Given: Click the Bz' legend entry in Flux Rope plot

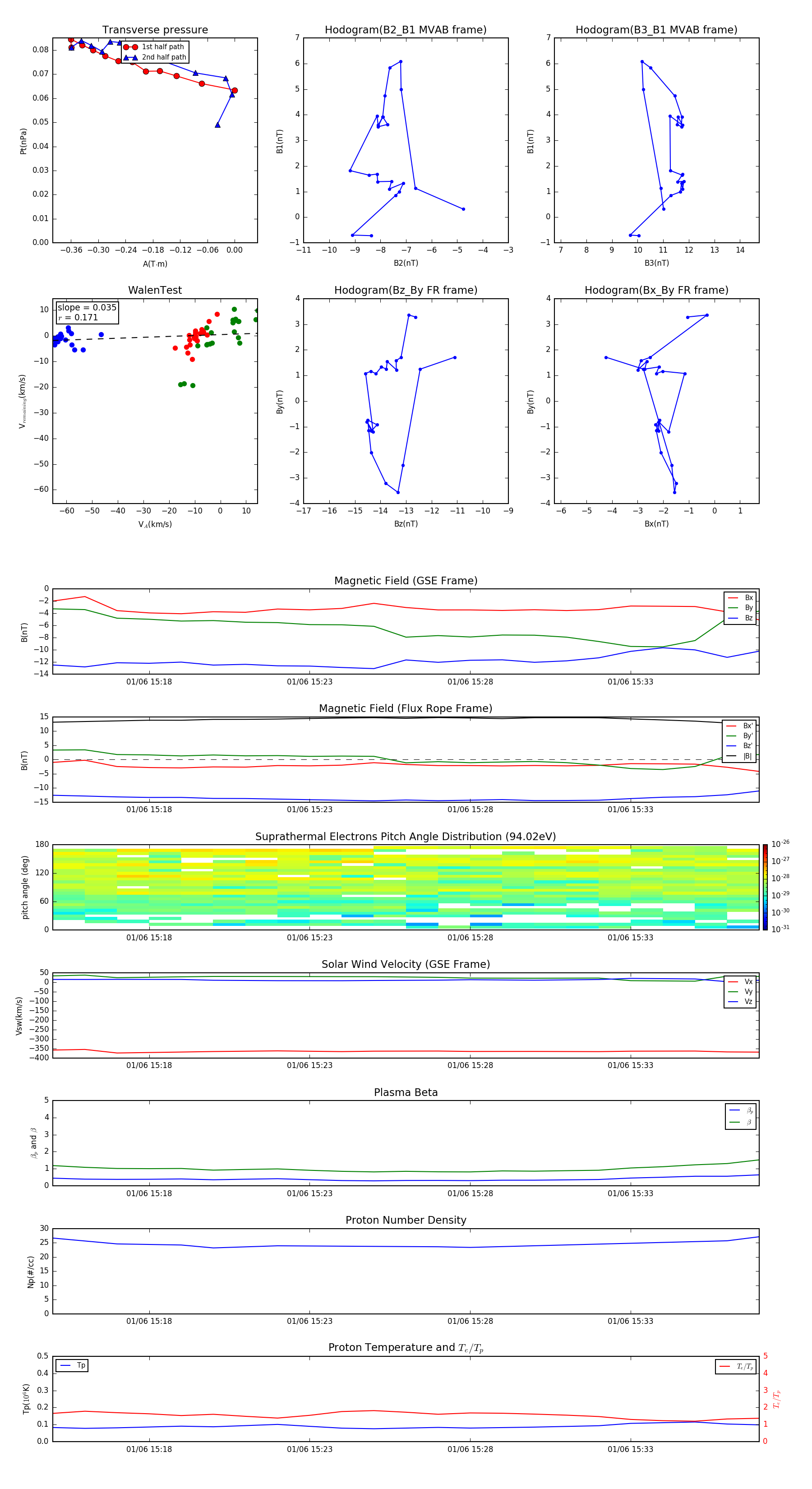Looking at the screenshot, I should (740, 746).
